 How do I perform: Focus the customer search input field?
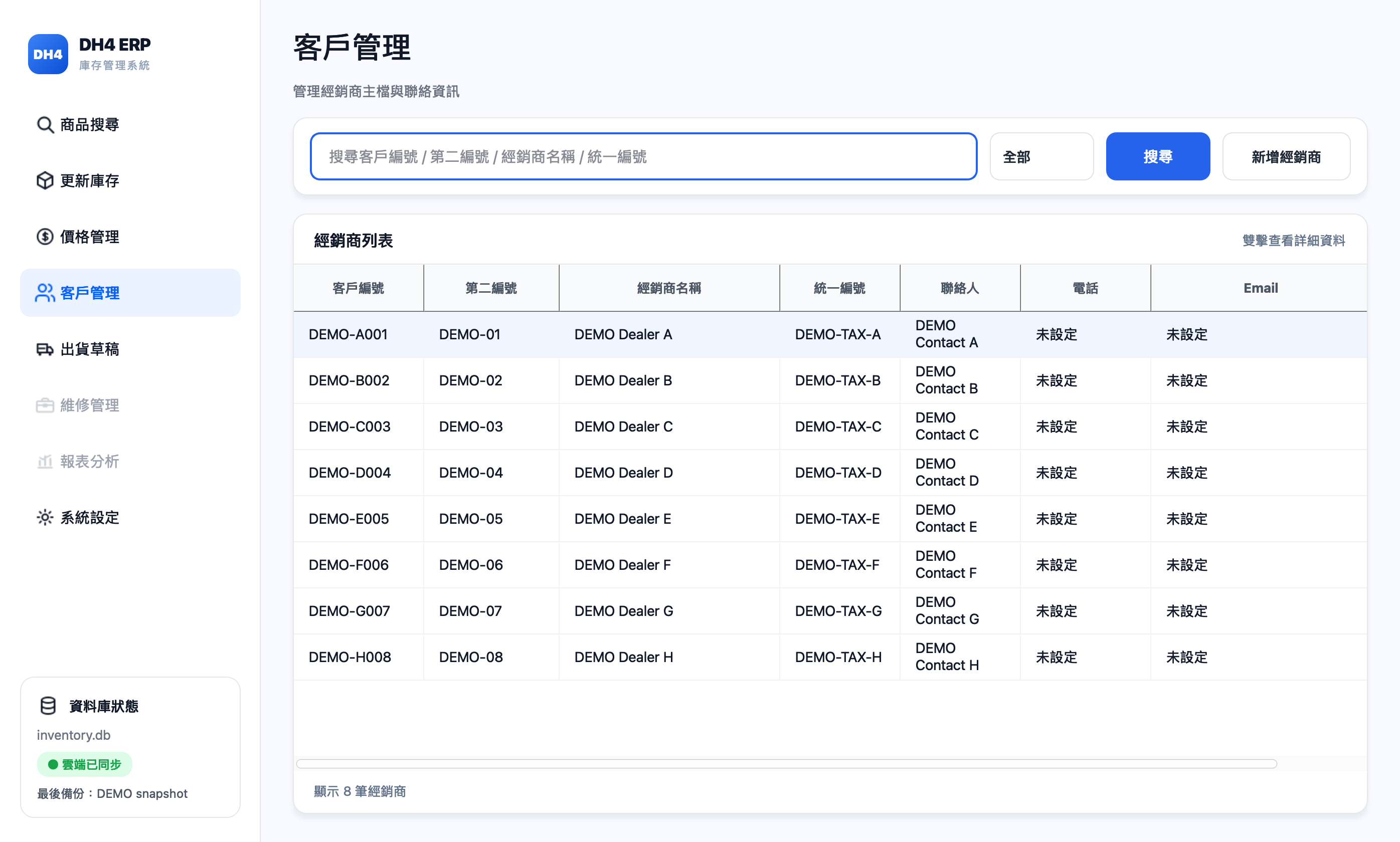click(643, 156)
